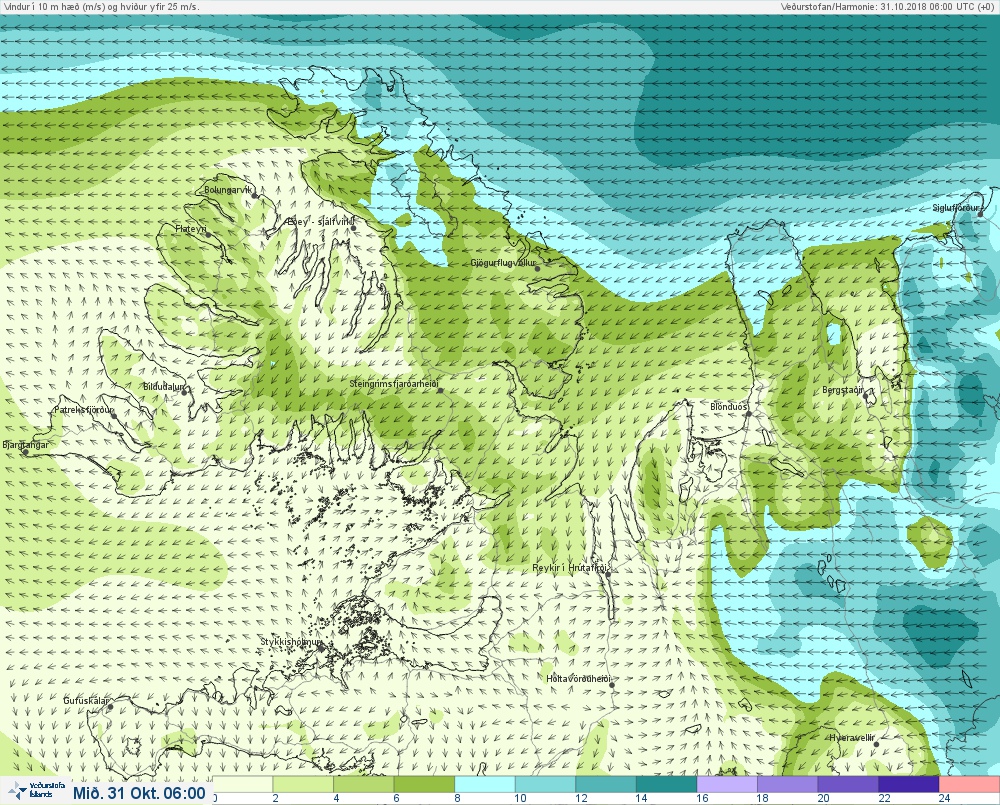The height and width of the screenshot is (805, 1000).
Task: Click the Hveravellir station label
Action: [852, 737]
